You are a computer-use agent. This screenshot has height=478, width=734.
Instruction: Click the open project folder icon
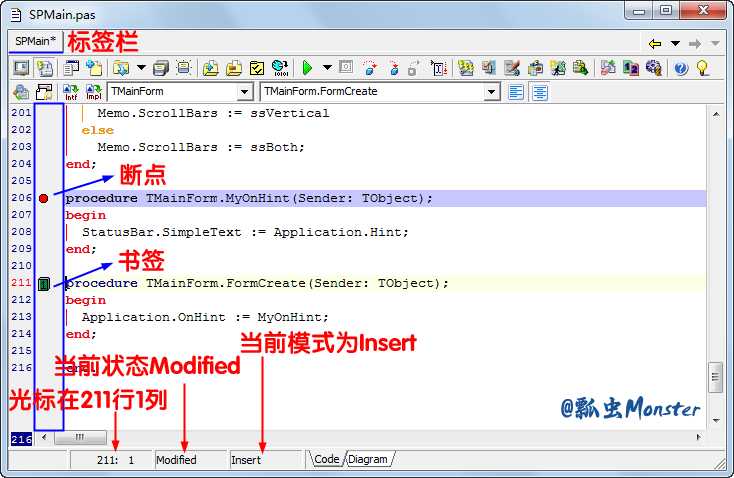pos(211,68)
